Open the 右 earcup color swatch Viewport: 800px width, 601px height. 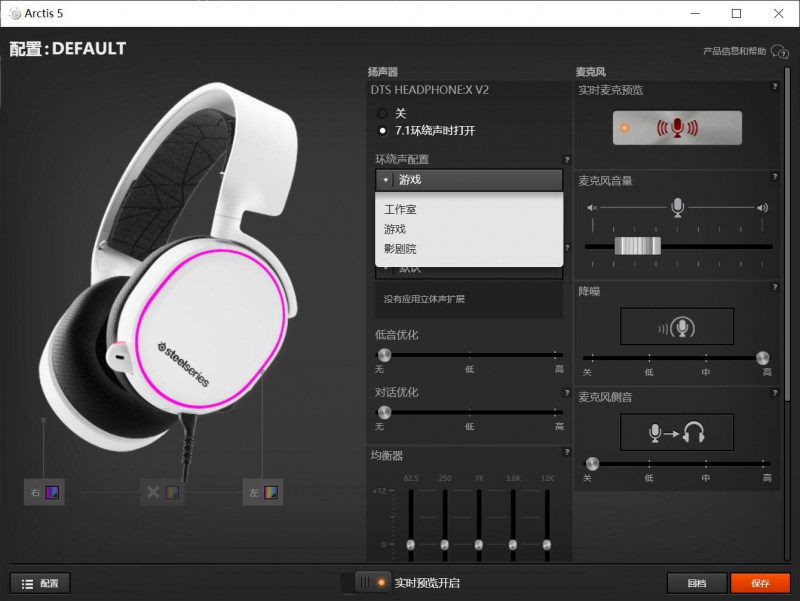52,492
